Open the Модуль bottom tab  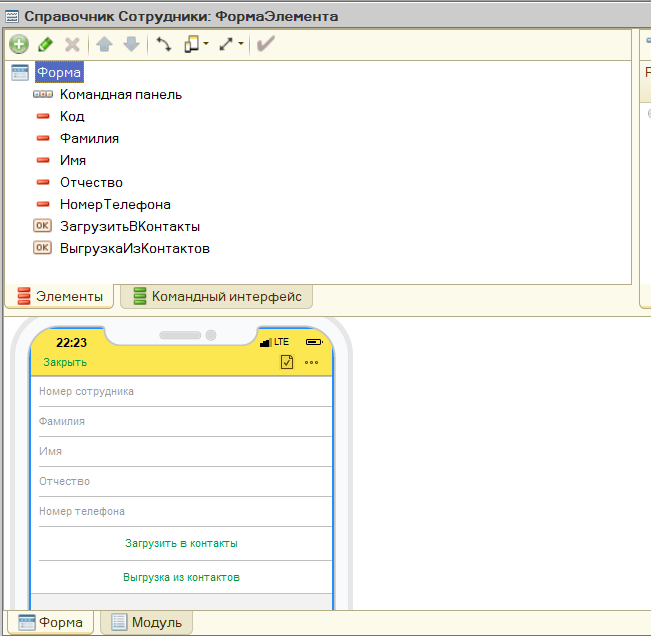click(x=146, y=622)
